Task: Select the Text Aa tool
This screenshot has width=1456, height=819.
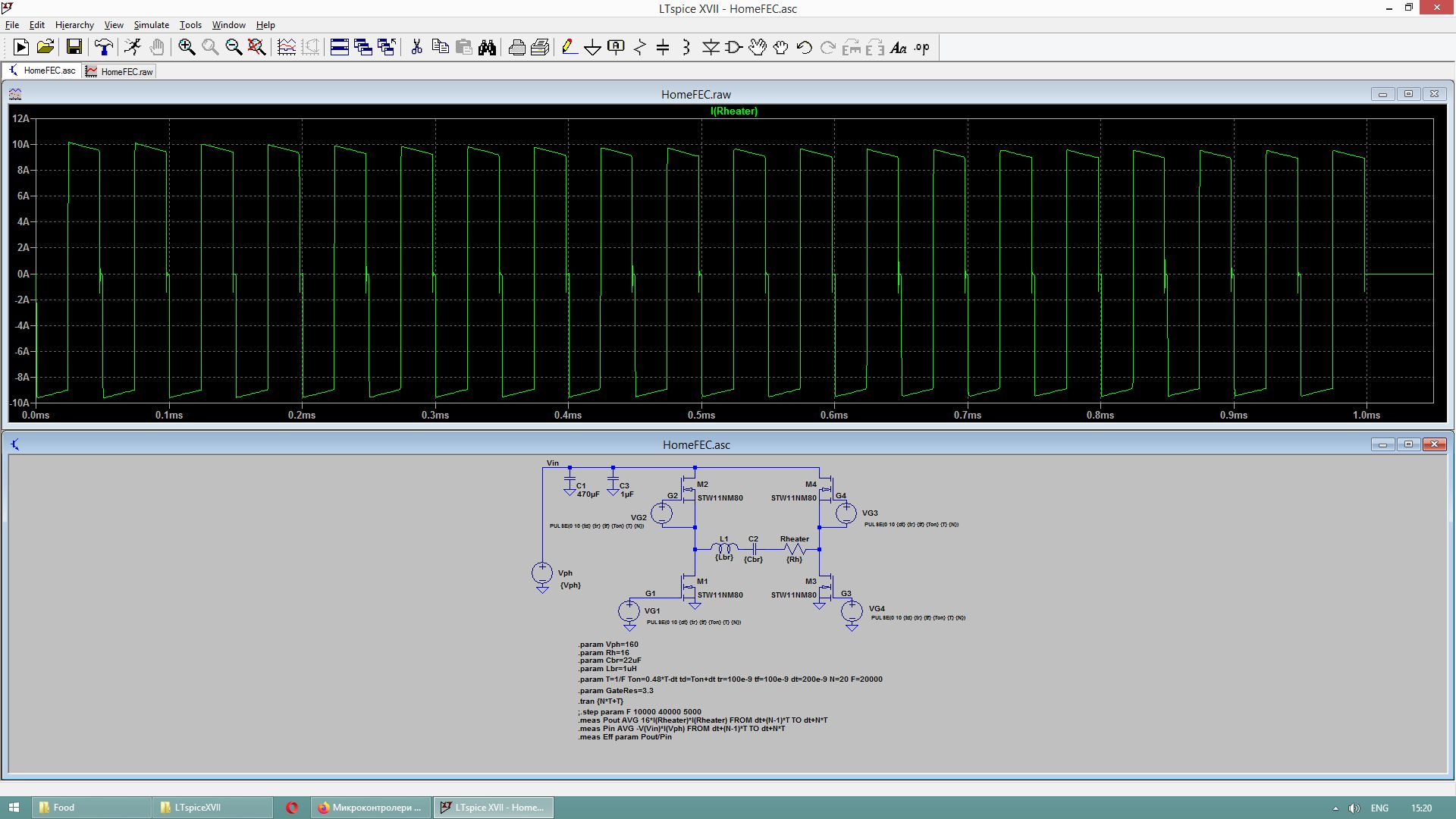Action: coord(899,48)
